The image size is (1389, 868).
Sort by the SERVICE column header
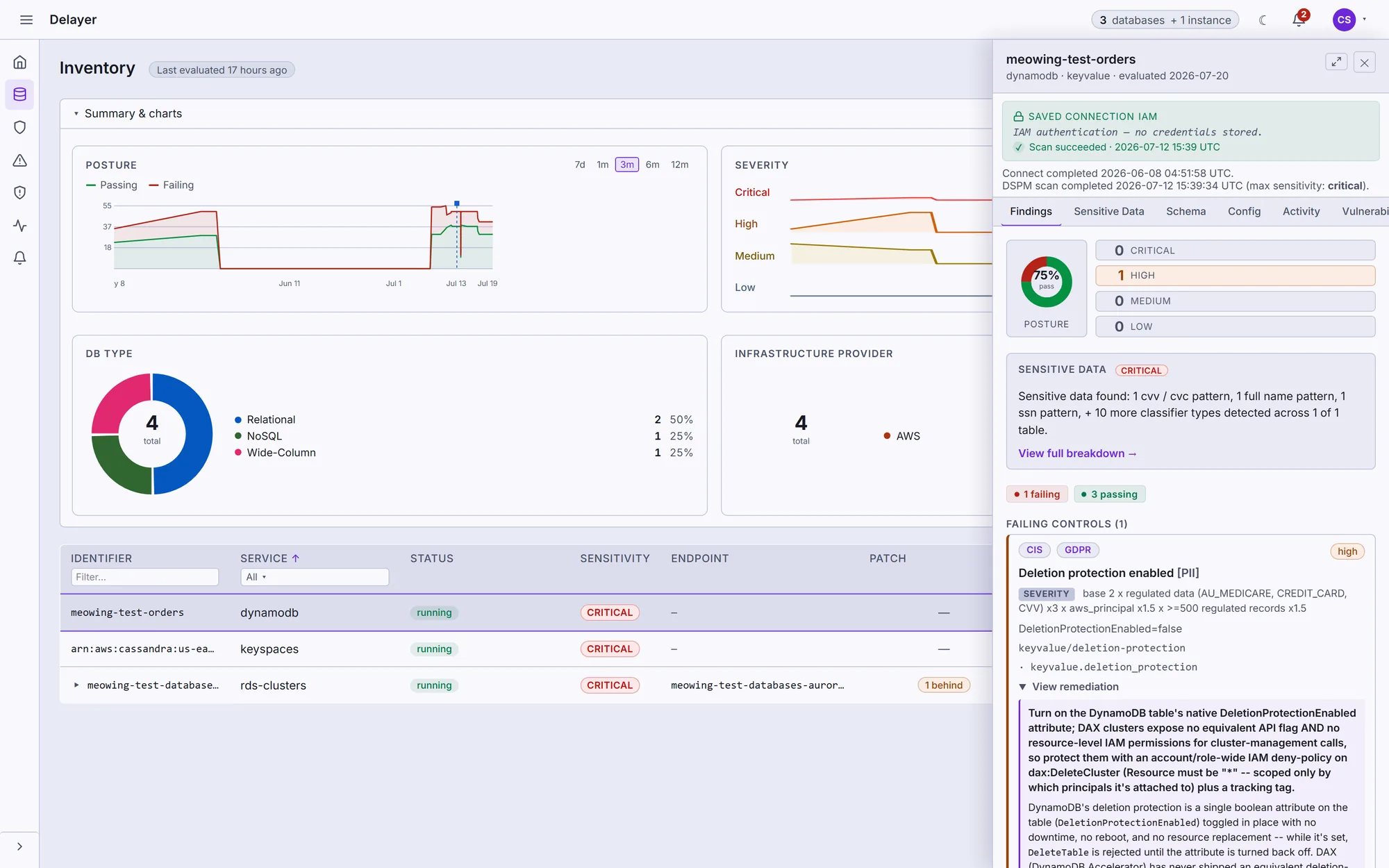pyautogui.click(x=264, y=558)
